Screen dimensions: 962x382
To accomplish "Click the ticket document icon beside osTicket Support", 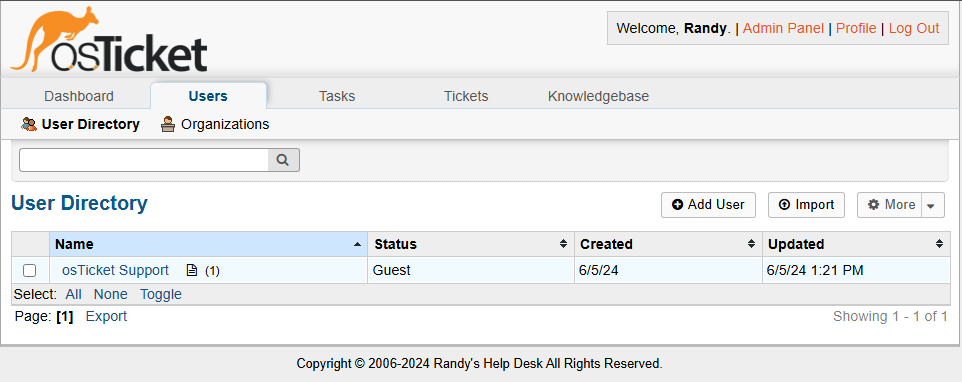I will (192, 270).
